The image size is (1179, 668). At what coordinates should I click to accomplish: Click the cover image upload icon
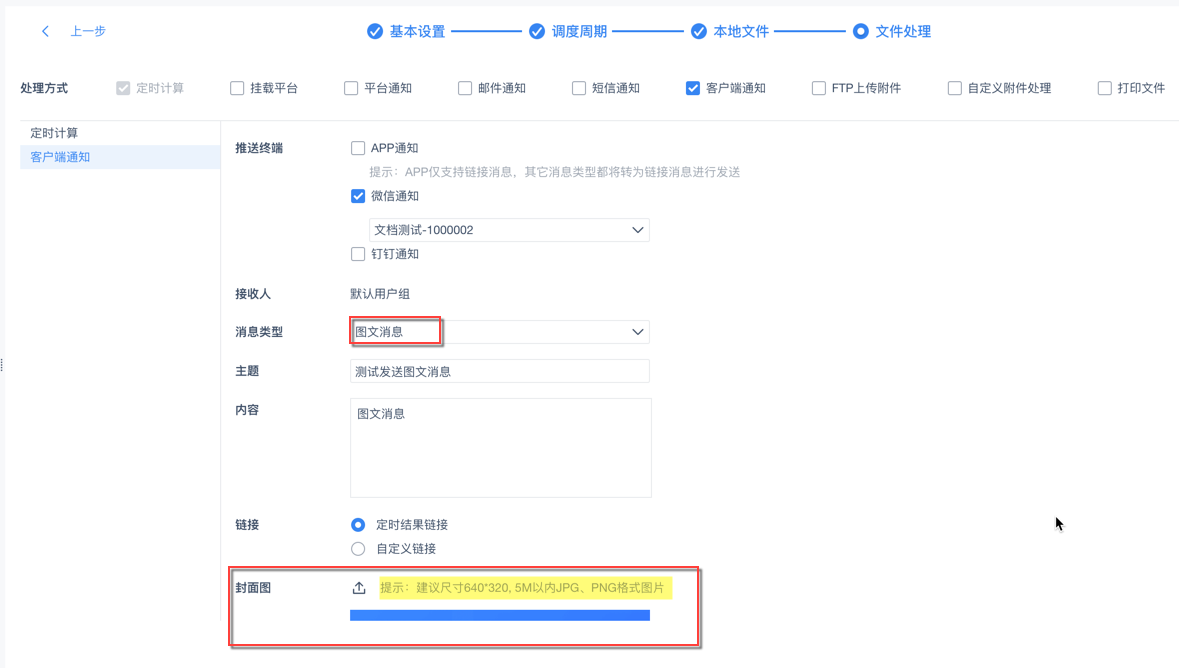point(359,588)
